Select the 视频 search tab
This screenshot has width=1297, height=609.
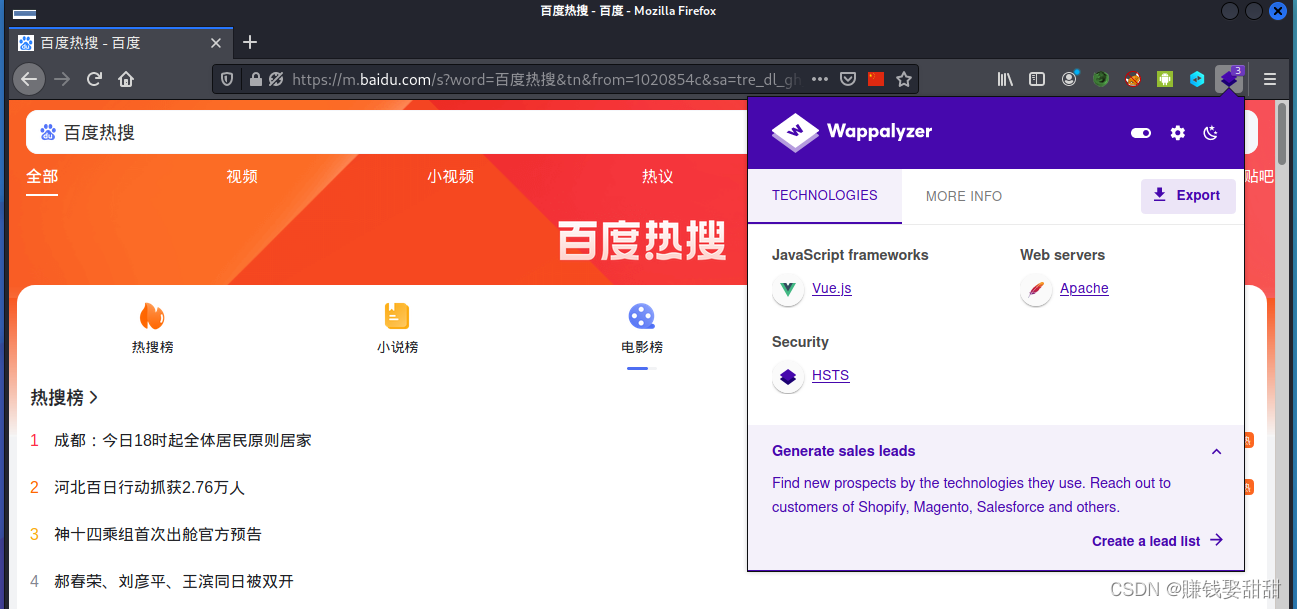[x=242, y=177]
